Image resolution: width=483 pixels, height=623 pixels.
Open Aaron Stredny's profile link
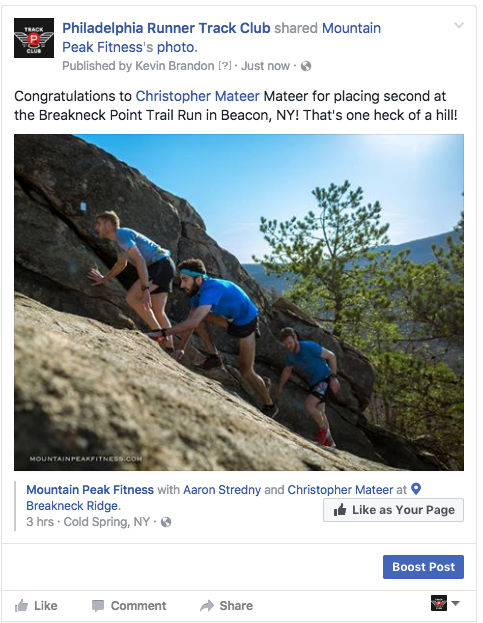(x=222, y=490)
